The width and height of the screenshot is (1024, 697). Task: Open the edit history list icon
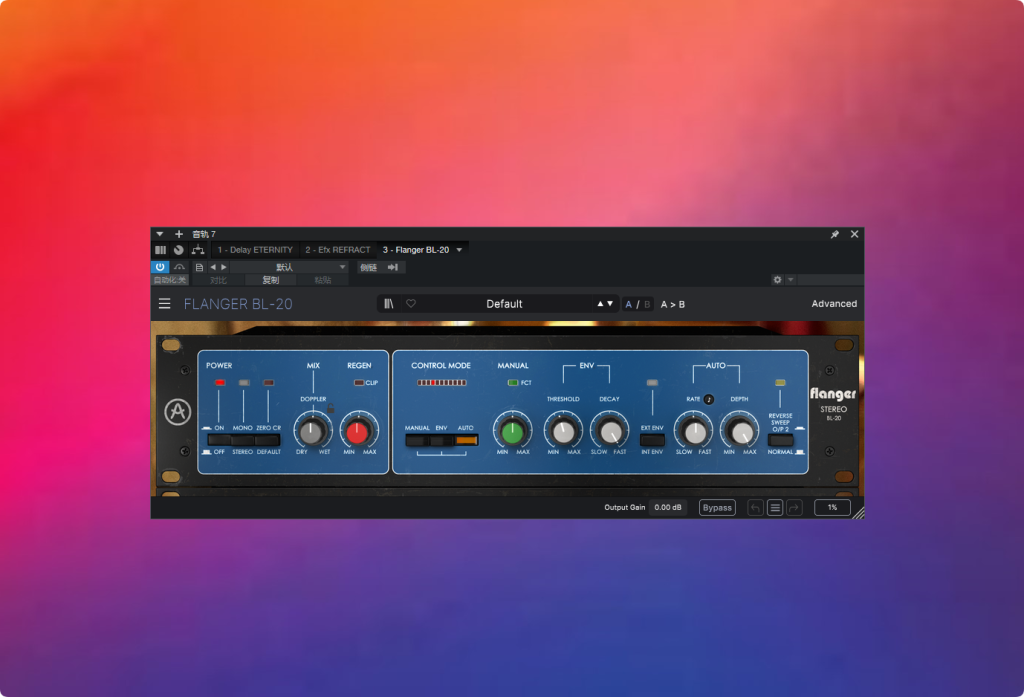[x=775, y=508]
